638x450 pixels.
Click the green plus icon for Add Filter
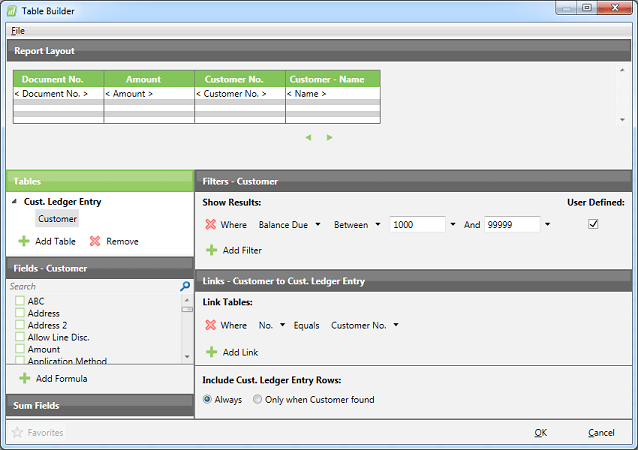[212, 250]
